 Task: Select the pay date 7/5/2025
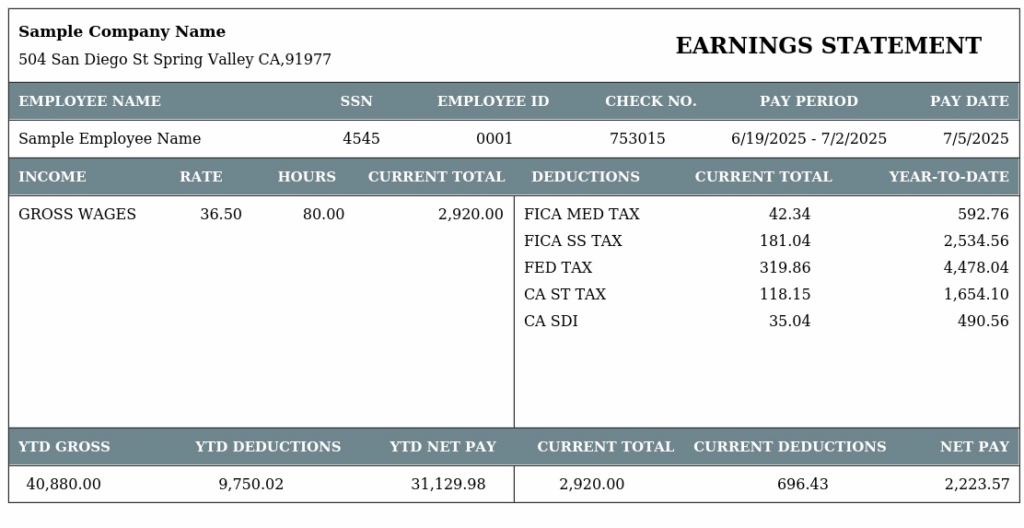976,139
